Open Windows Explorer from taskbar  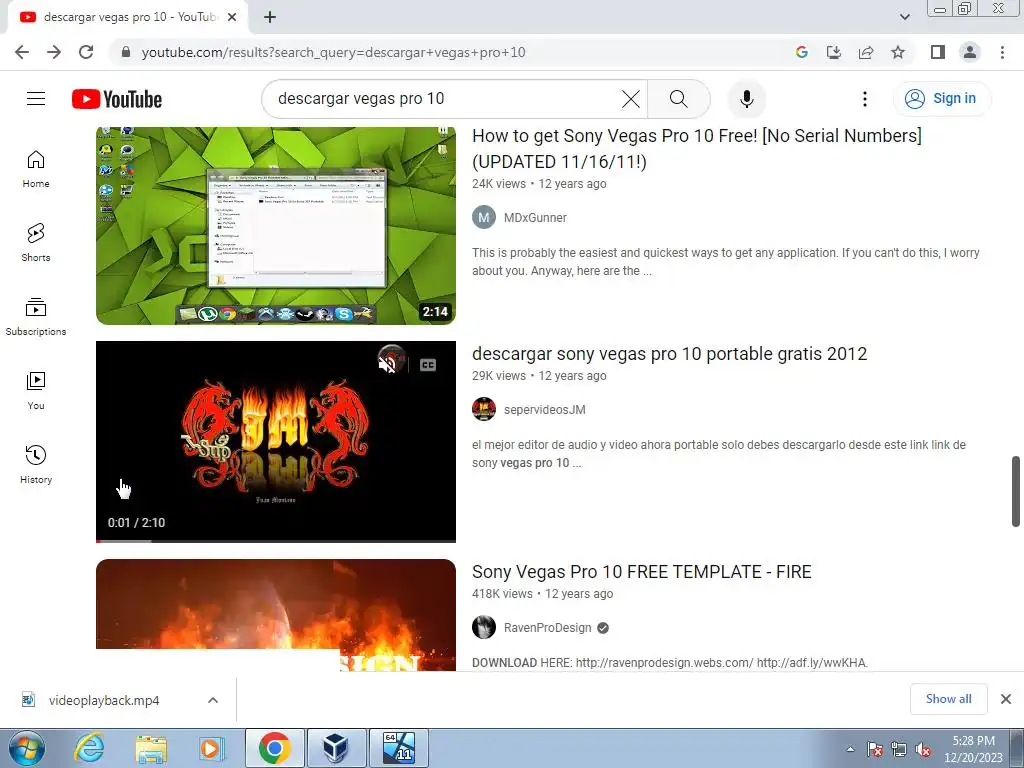(x=151, y=748)
